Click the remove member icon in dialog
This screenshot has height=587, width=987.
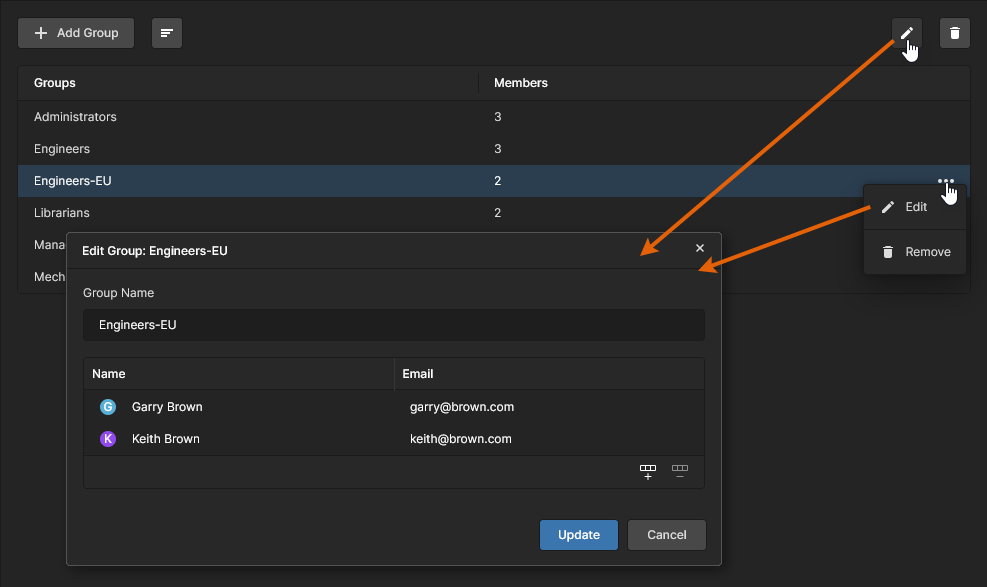[680, 471]
